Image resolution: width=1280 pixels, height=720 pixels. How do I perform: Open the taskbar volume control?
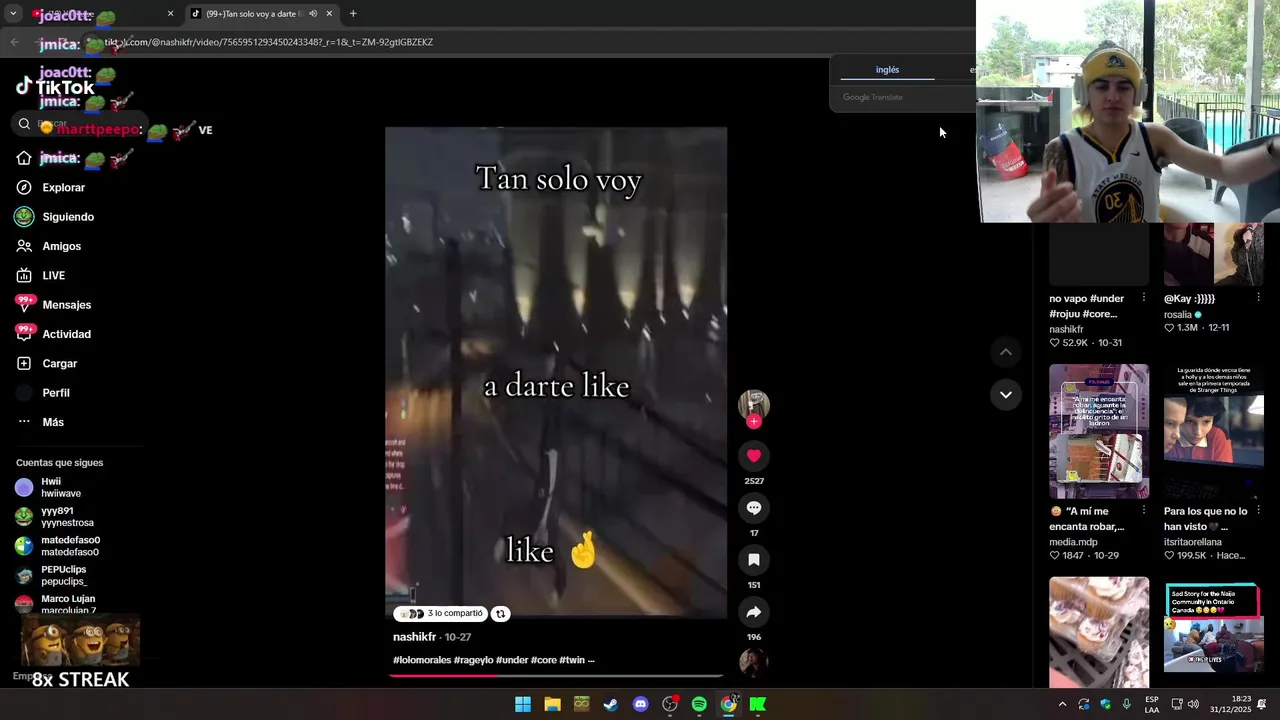click(1193, 705)
